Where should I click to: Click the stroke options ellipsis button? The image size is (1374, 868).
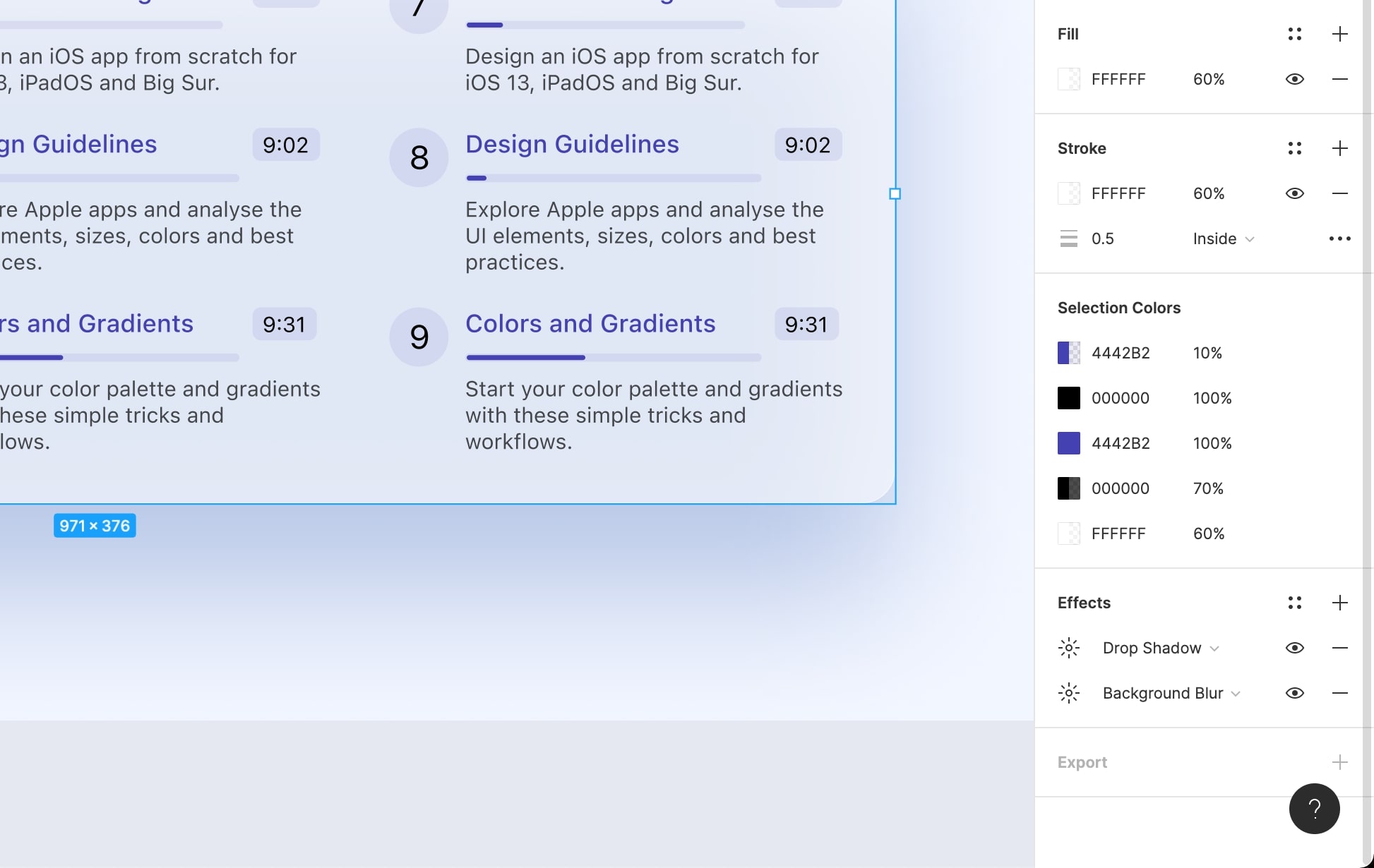[1340, 238]
